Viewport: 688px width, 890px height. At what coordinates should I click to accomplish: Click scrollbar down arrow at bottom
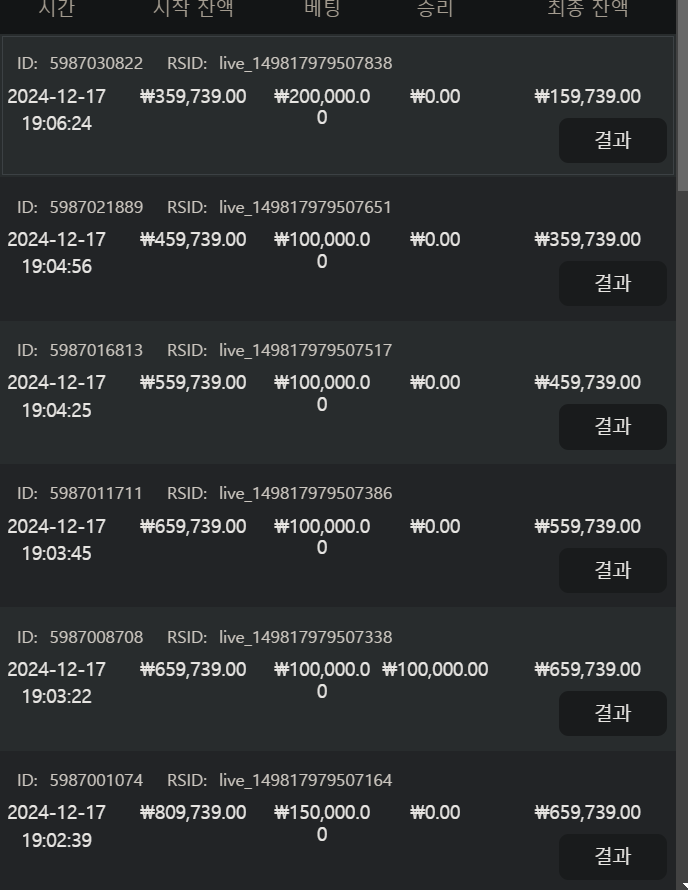click(682, 885)
